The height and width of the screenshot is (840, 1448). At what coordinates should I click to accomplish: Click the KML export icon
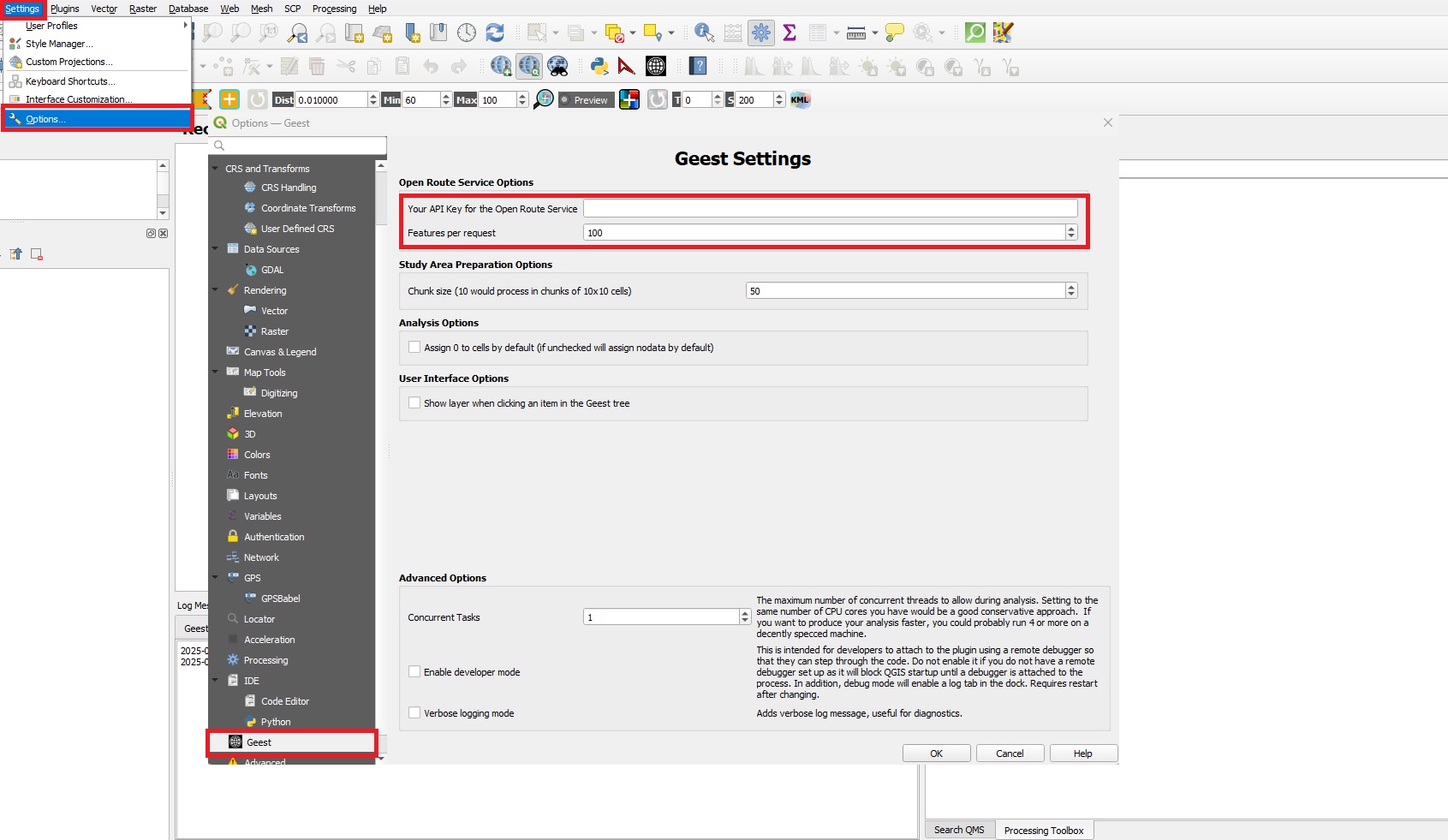click(x=800, y=99)
